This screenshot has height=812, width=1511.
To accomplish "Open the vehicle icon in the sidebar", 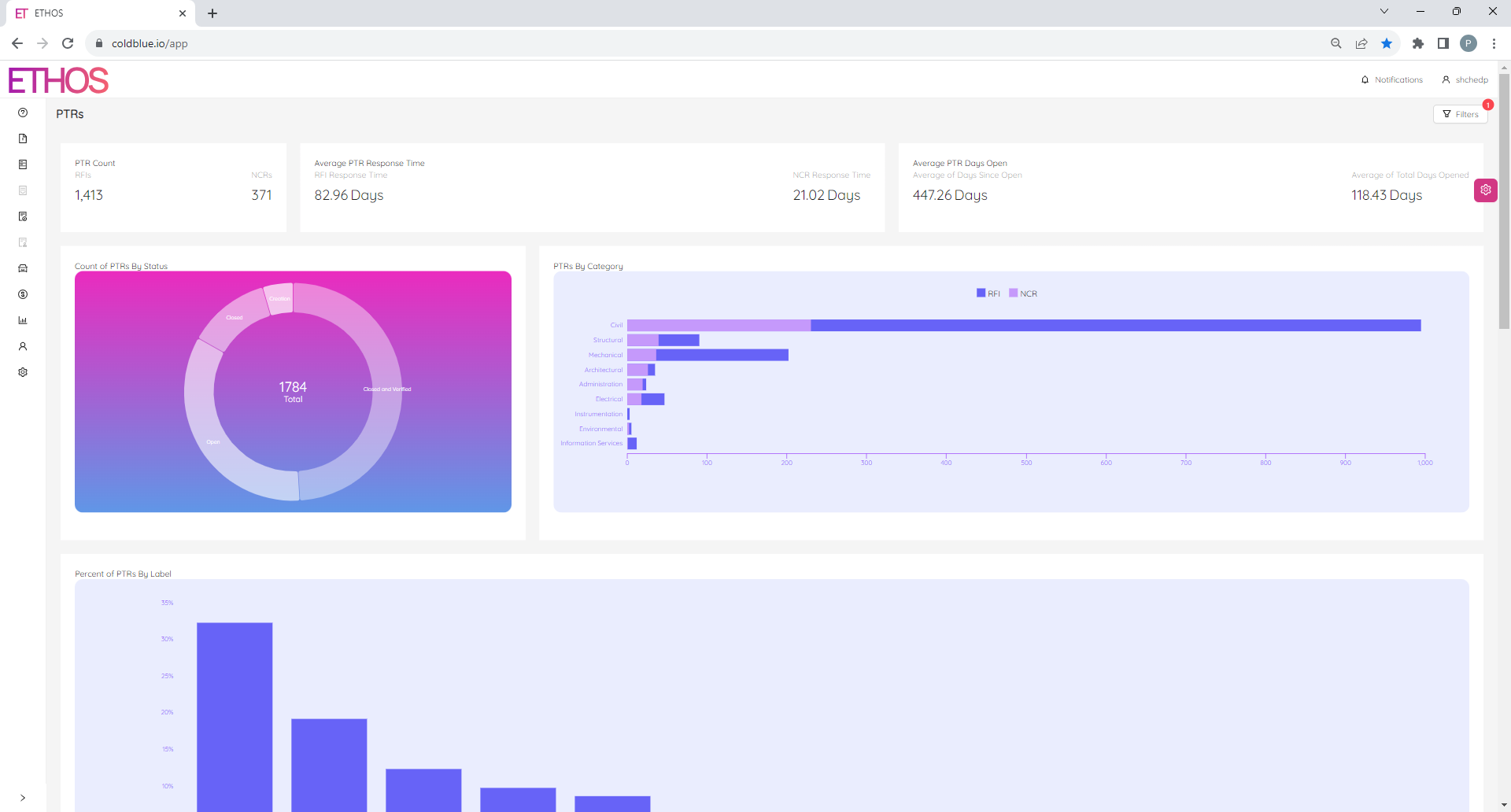I will click(x=23, y=268).
